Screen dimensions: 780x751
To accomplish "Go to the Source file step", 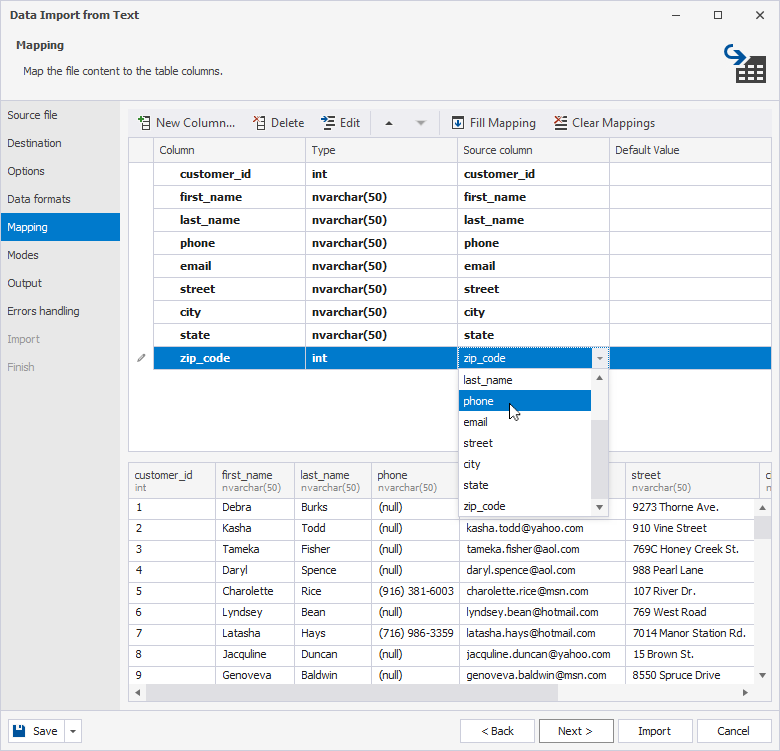I will pyautogui.click(x=60, y=115).
